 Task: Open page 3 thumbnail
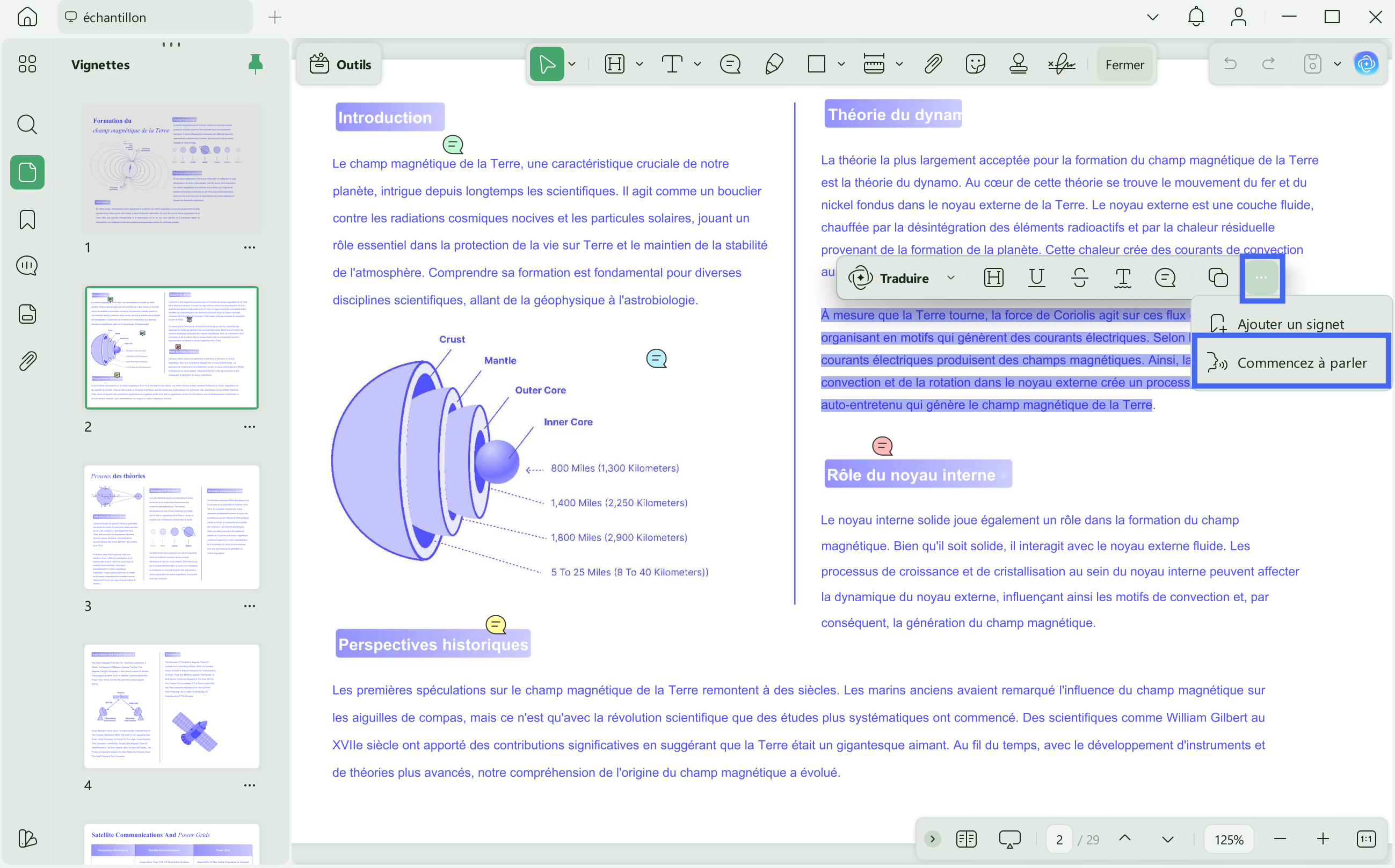(172, 527)
